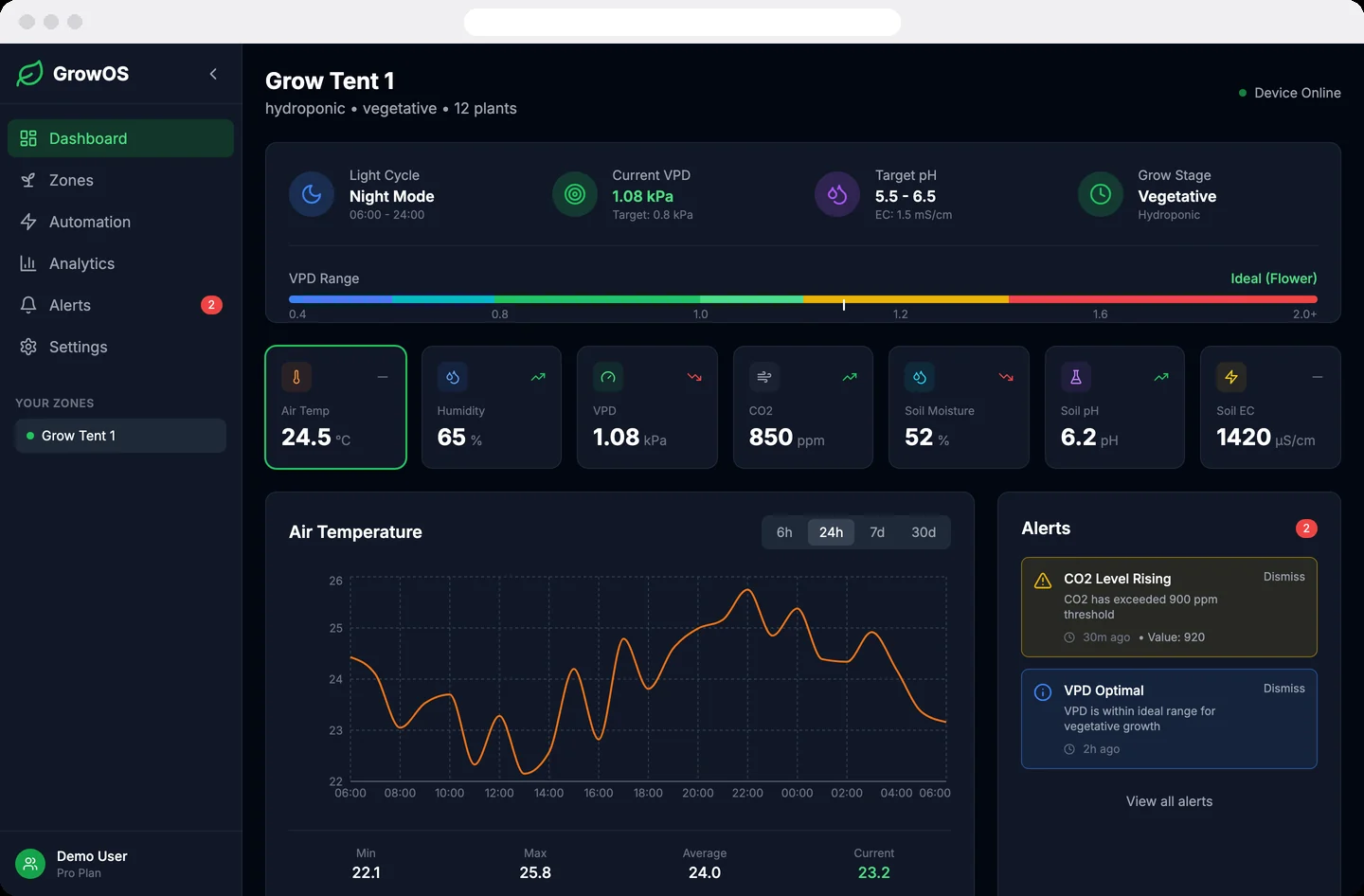
Task: Select the CO2 wind icon
Action: pos(764,377)
